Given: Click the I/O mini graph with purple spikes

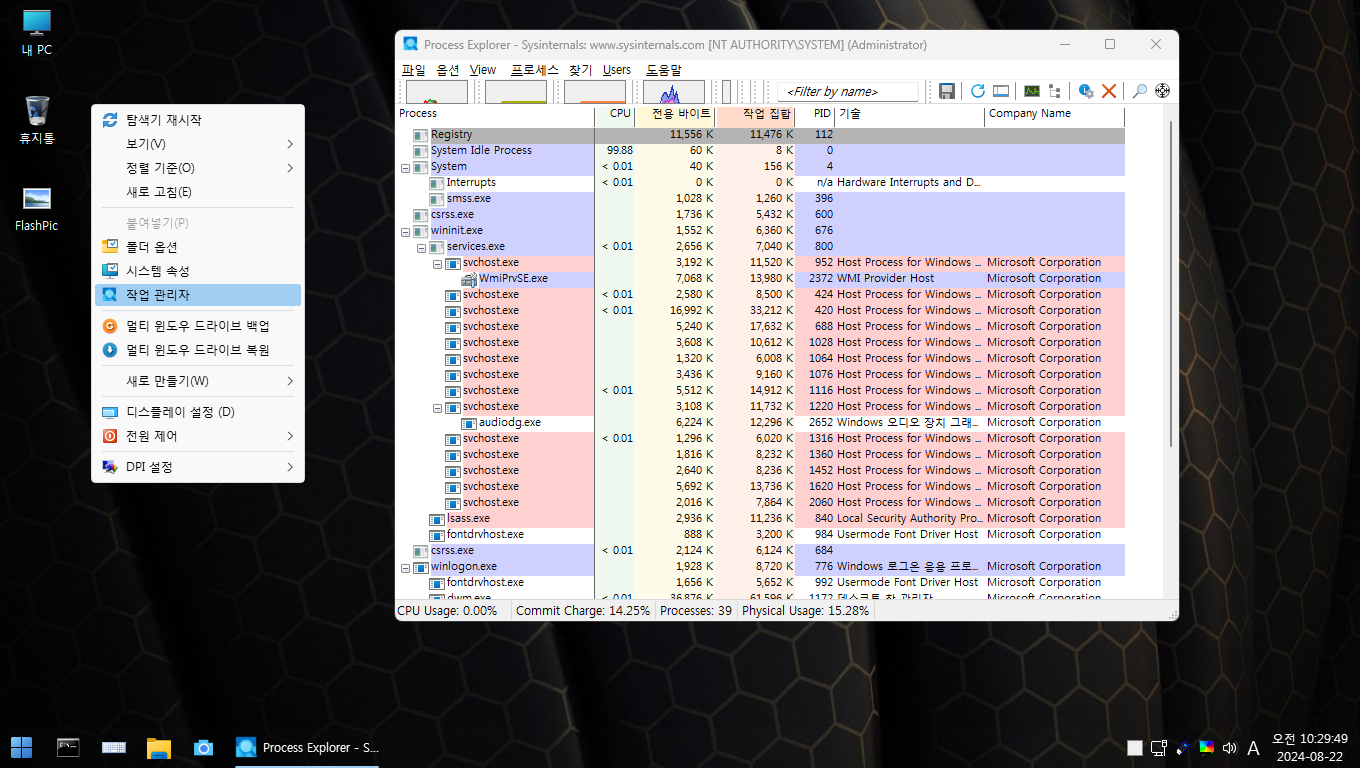Looking at the screenshot, I should click(674, 92).
